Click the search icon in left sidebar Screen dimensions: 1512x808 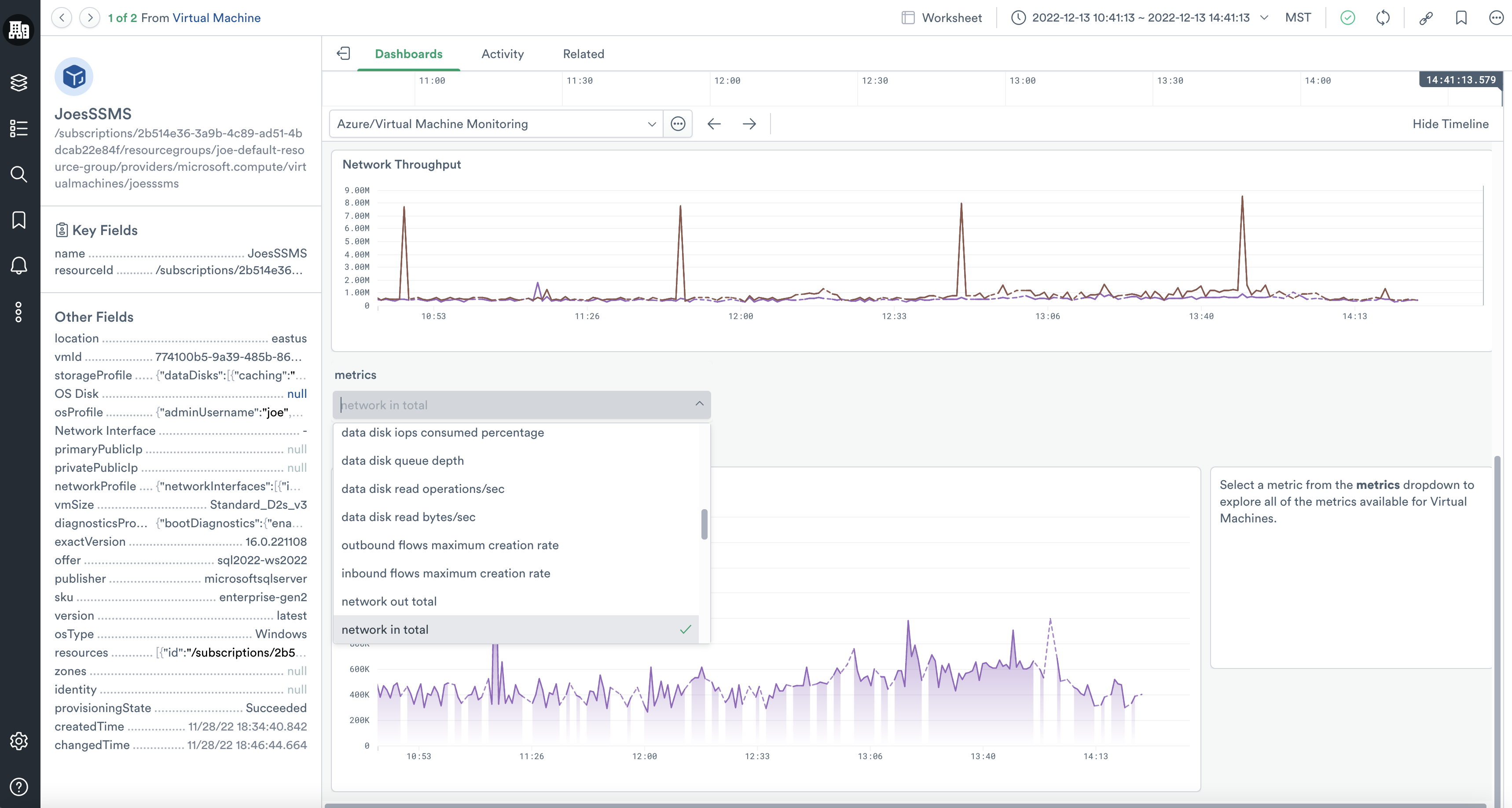coord(19,174)
